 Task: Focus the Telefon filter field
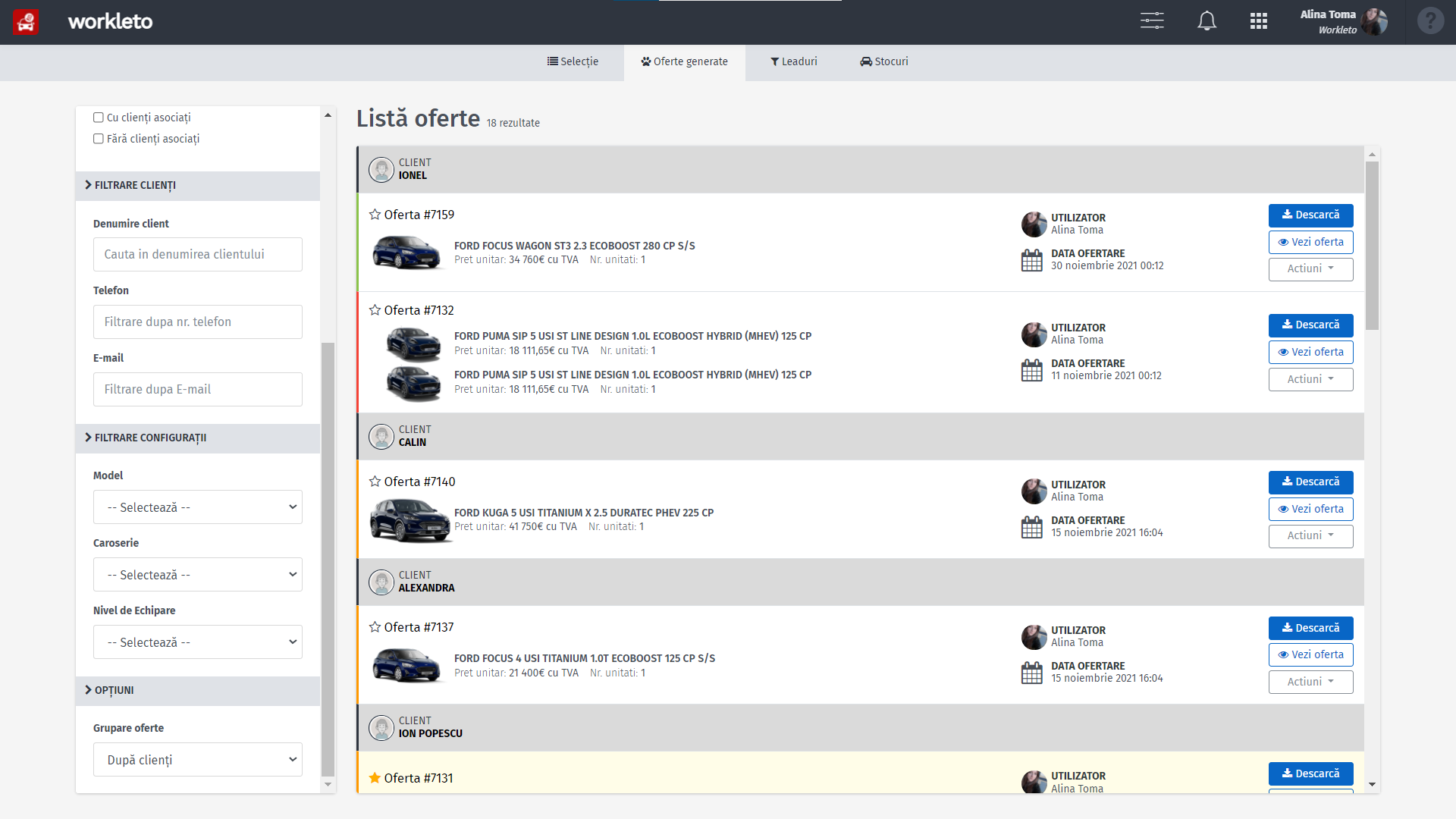198,322
